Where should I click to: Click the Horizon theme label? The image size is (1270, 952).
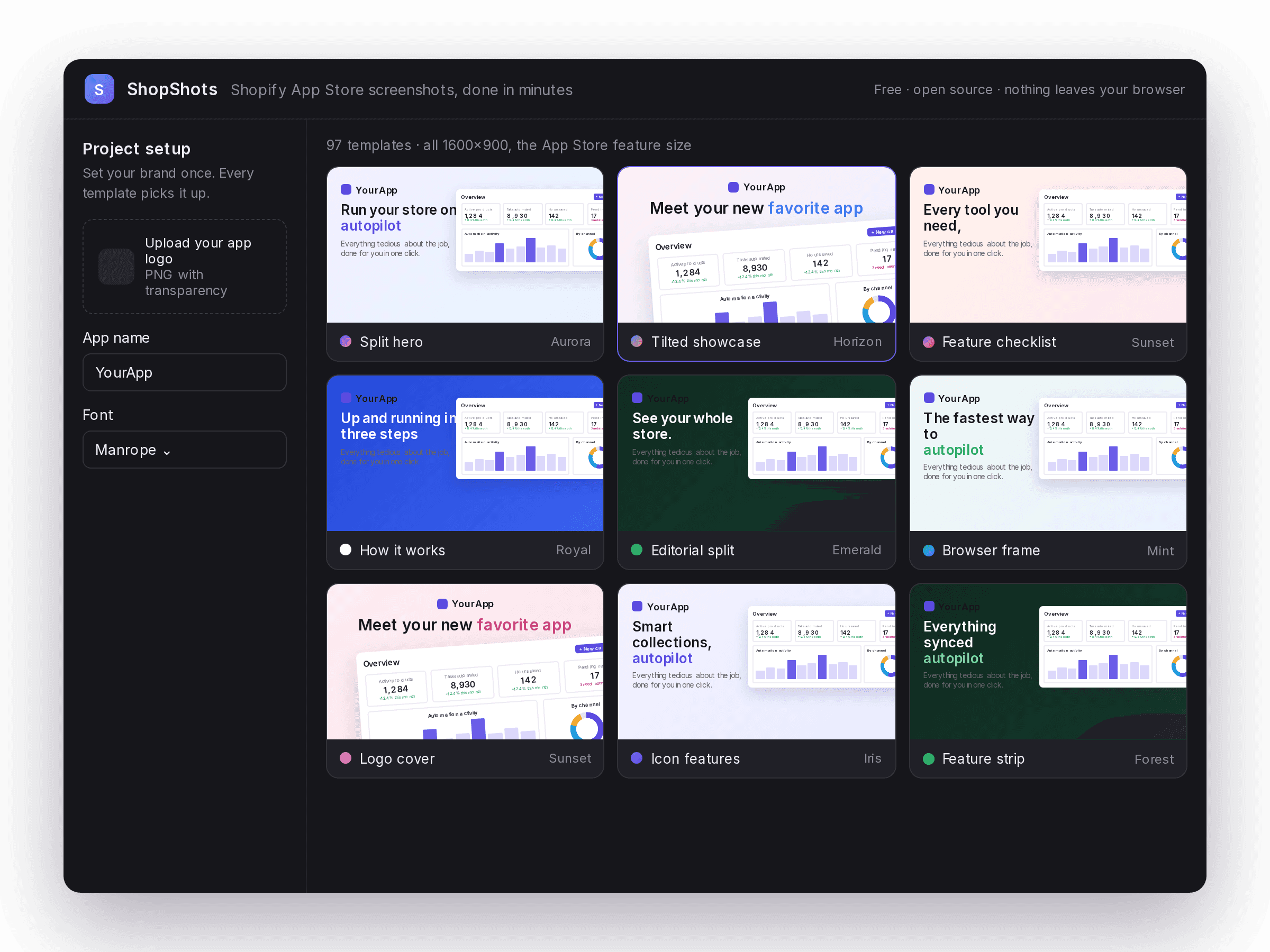coord(857,342)
